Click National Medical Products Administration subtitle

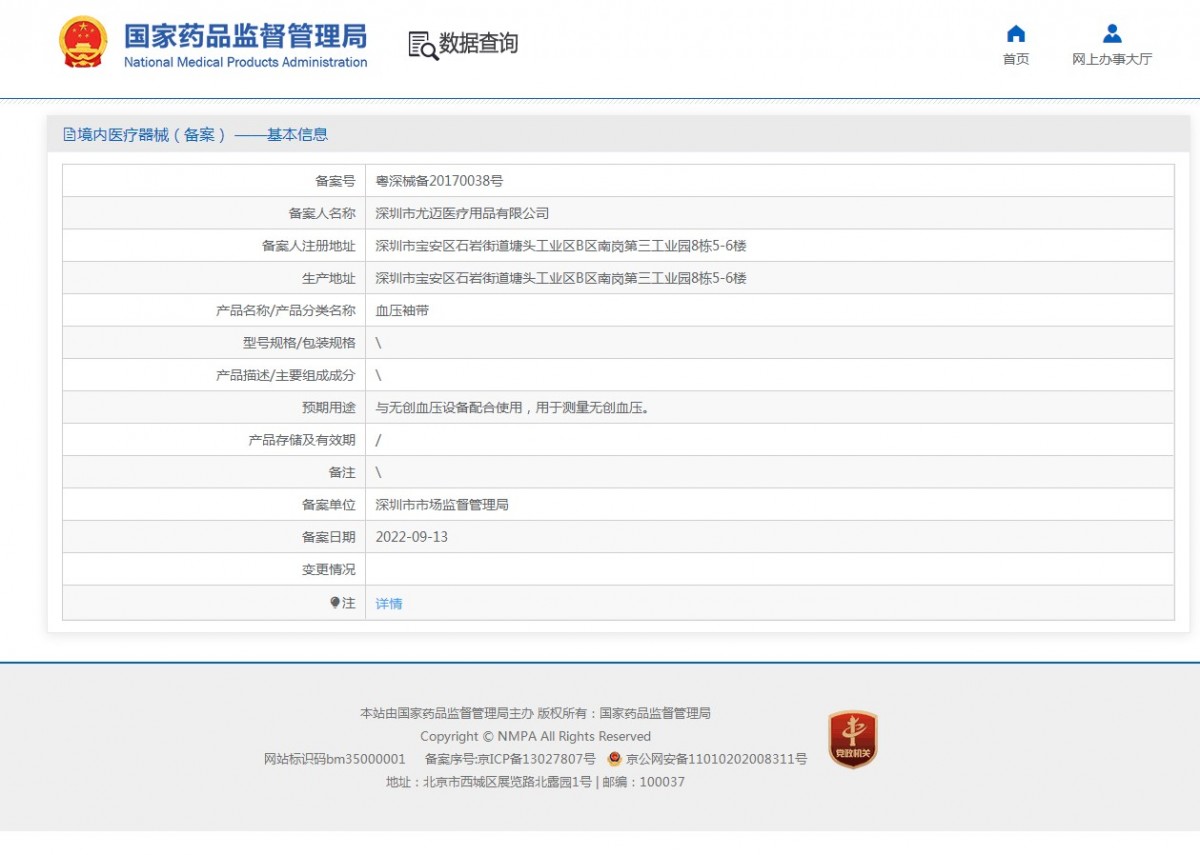[x=245, y=62]
